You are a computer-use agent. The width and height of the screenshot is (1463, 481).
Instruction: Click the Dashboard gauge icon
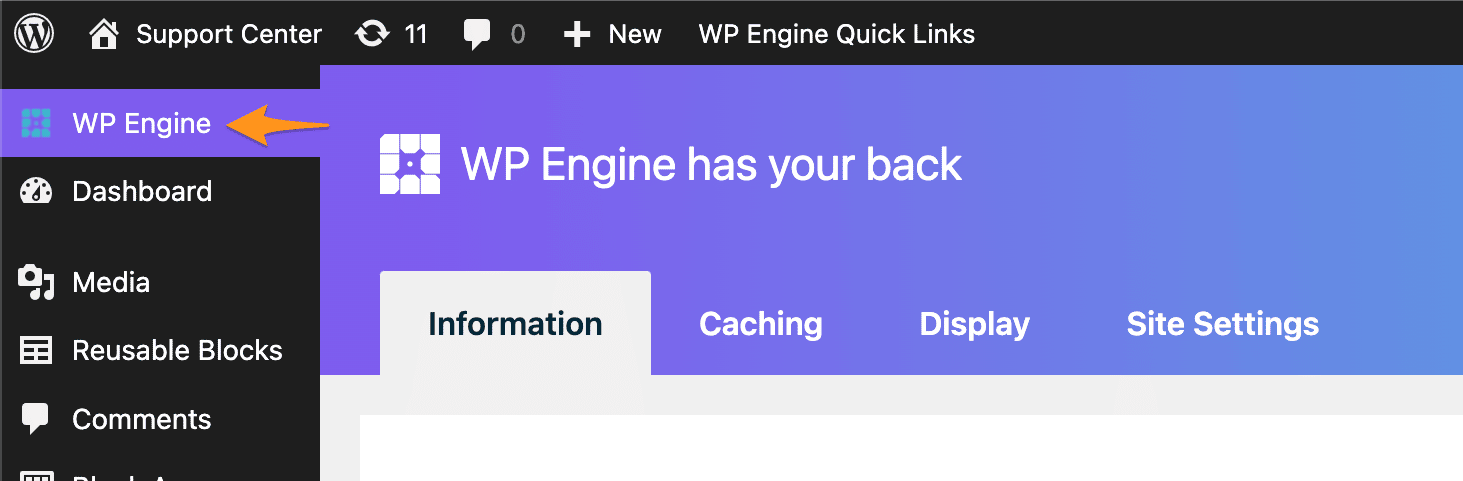(x=36, y=192)
